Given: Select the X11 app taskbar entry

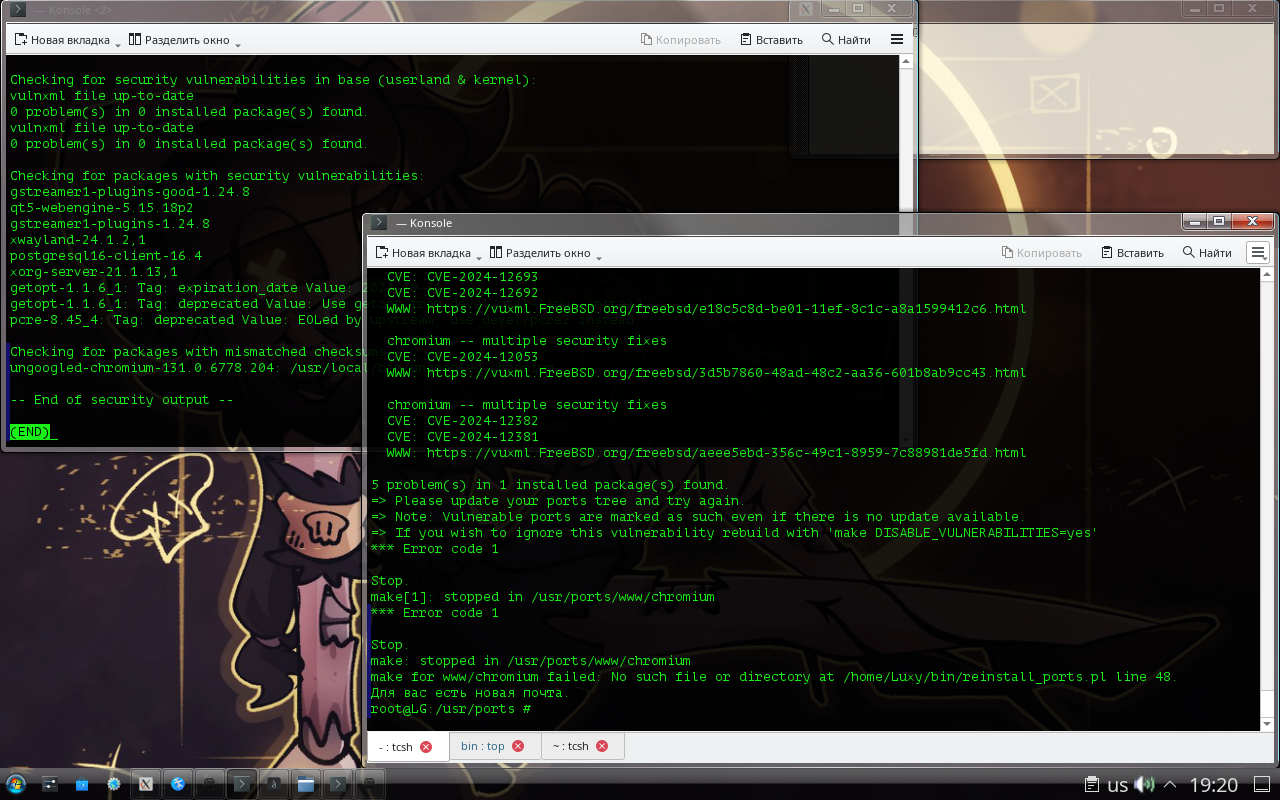Looking at the screenshot, I should [145, 784].
